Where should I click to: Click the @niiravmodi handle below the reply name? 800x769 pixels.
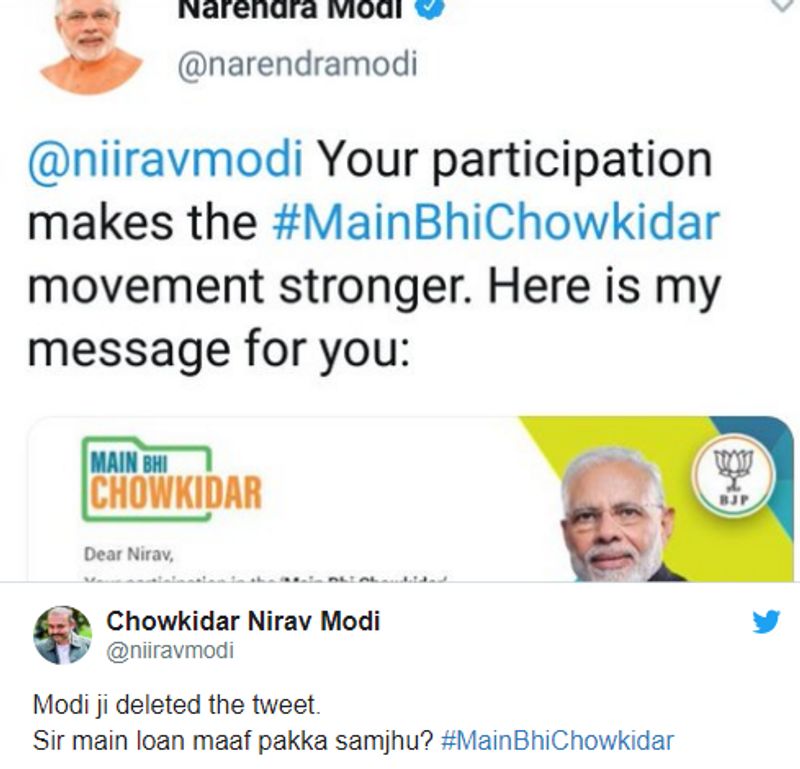click(170, 651)
